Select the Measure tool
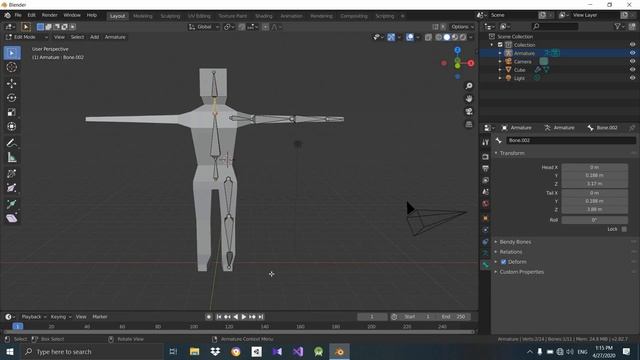The image size is (640, 360). [x=11, y=157]
